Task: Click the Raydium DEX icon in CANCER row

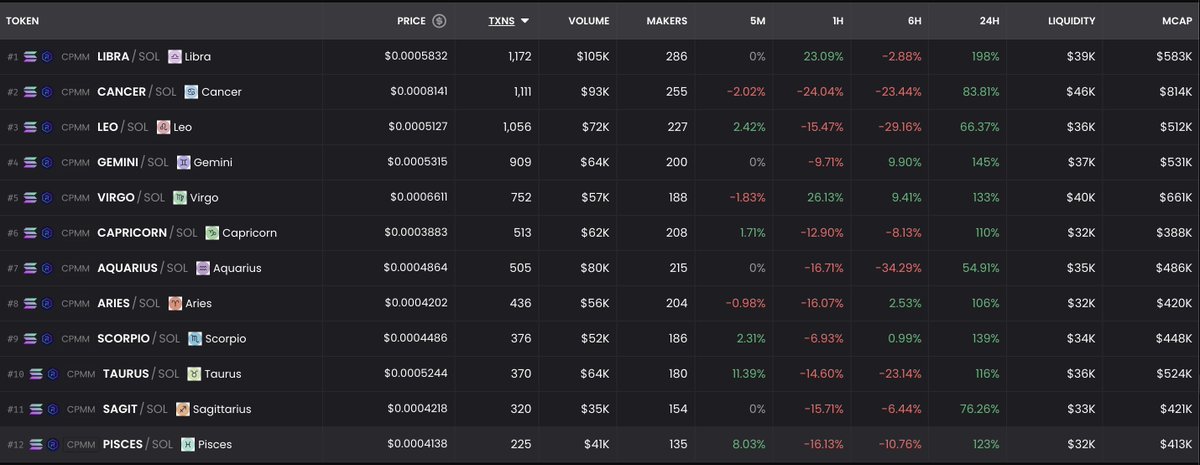Action: (x=46, y=92)
